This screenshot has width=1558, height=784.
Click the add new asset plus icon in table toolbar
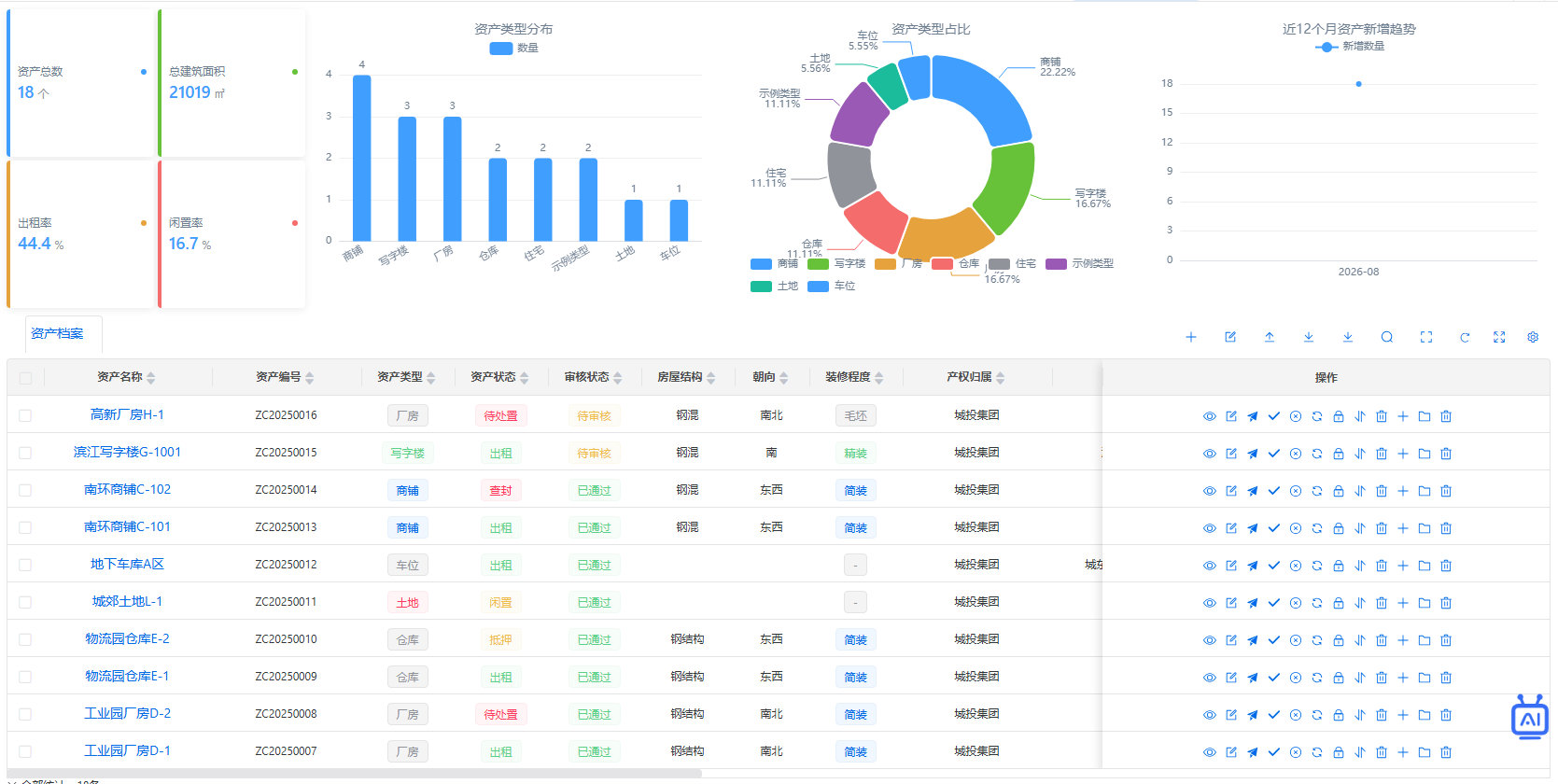1191,337
